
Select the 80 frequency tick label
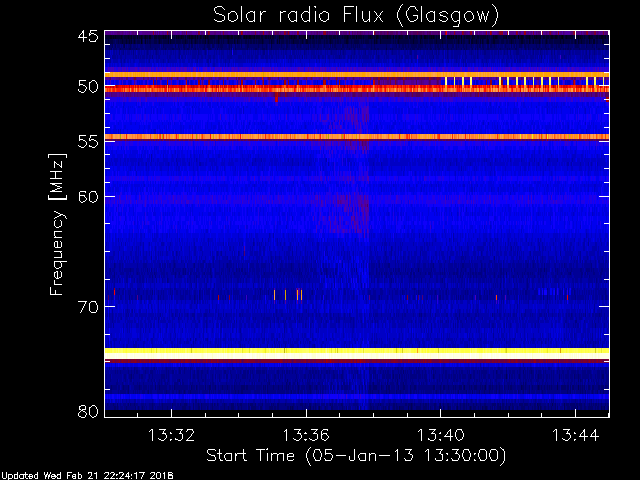click(88, 411)
